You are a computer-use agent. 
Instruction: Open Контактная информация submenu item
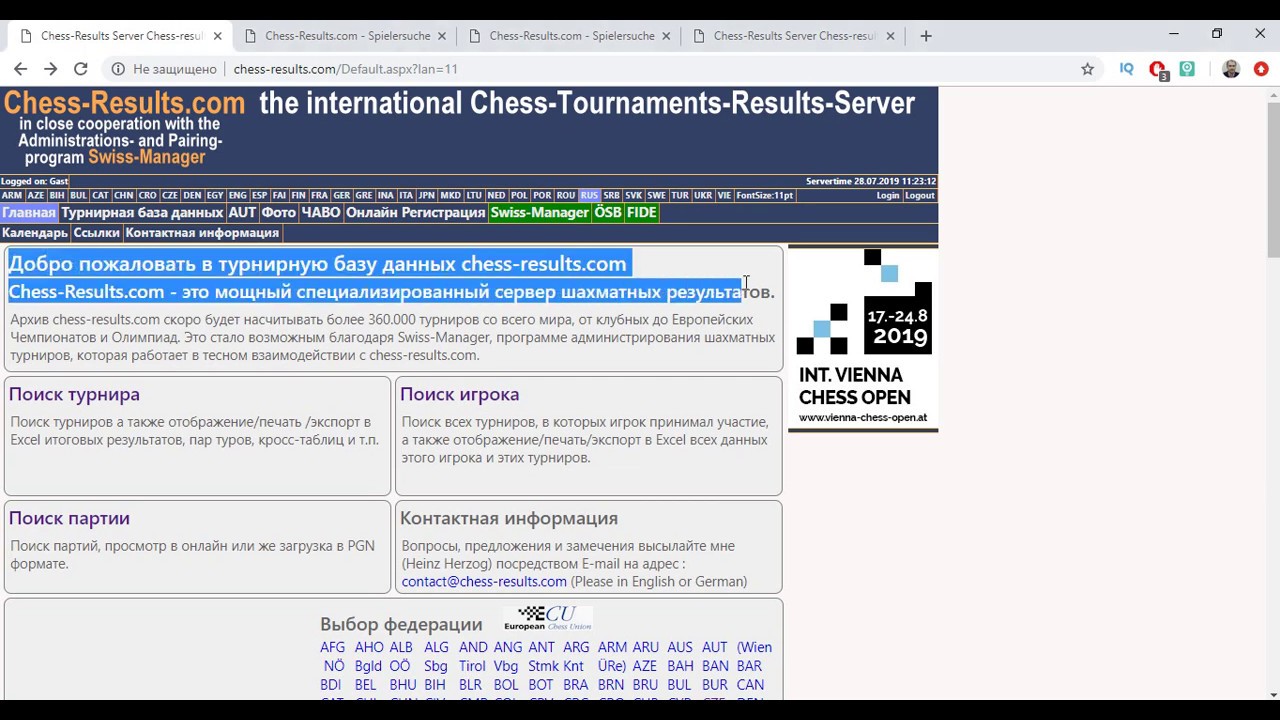(x=202, y=233)
